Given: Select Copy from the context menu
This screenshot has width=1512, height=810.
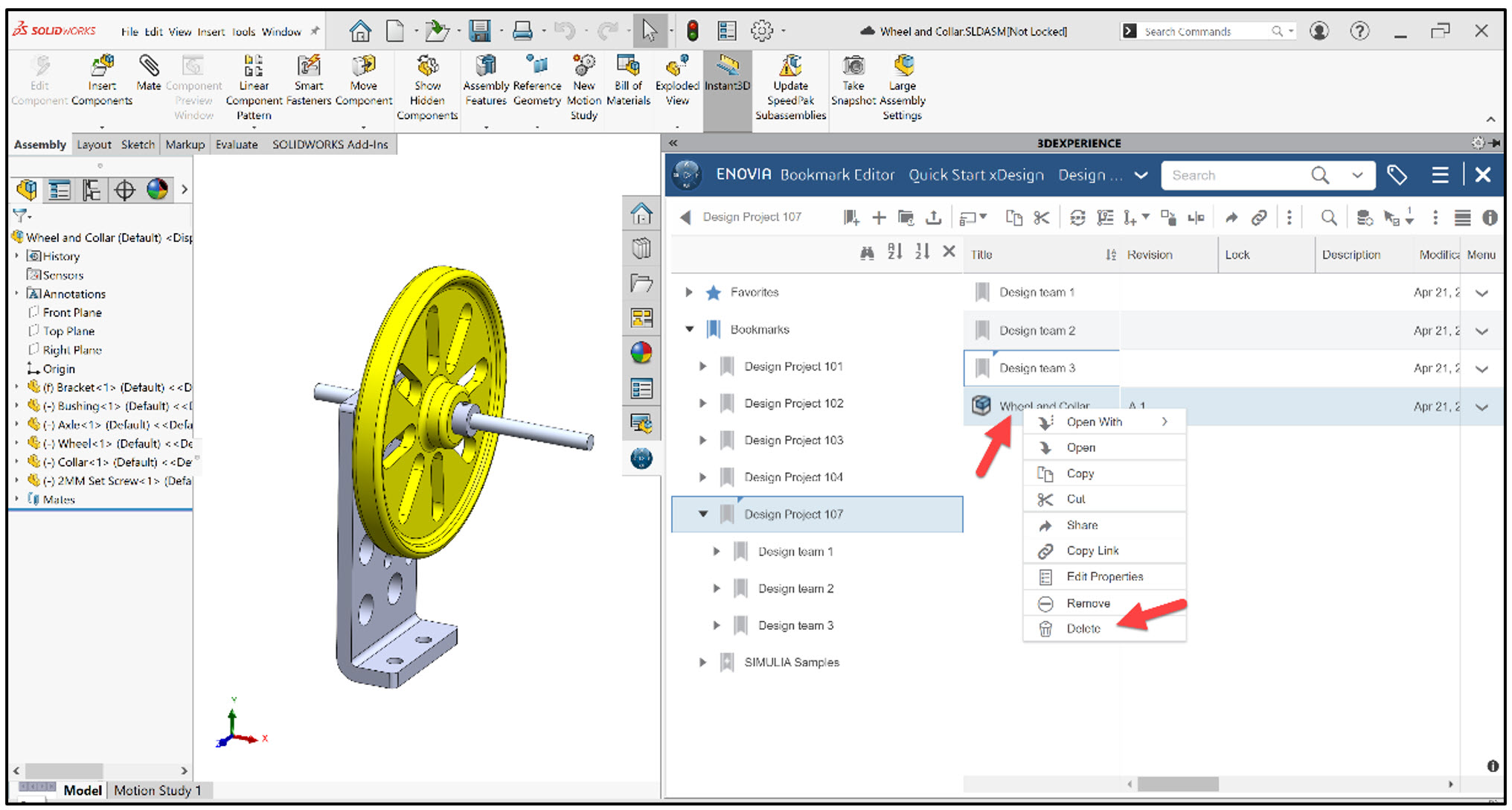Looking at the screenshot, I should pyautogui.click(x=1080, y=473).
